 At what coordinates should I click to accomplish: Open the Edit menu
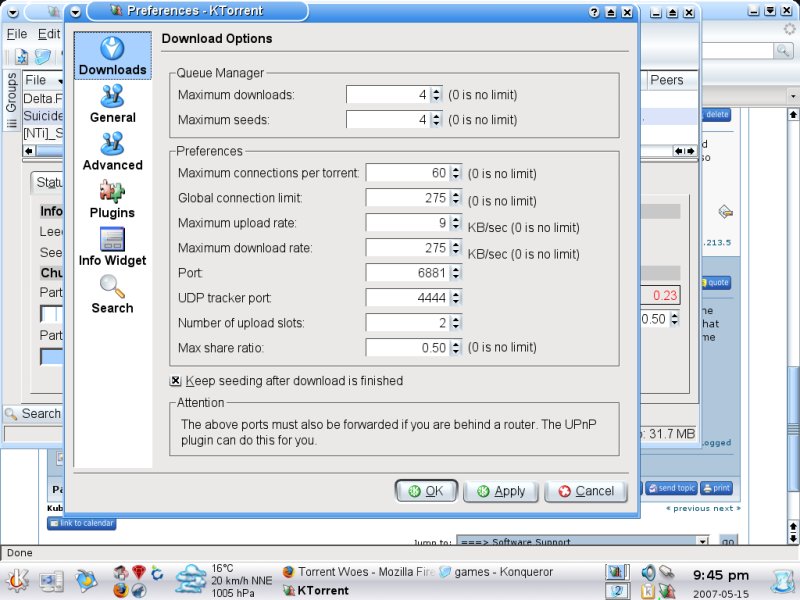(x=49, y=33)
